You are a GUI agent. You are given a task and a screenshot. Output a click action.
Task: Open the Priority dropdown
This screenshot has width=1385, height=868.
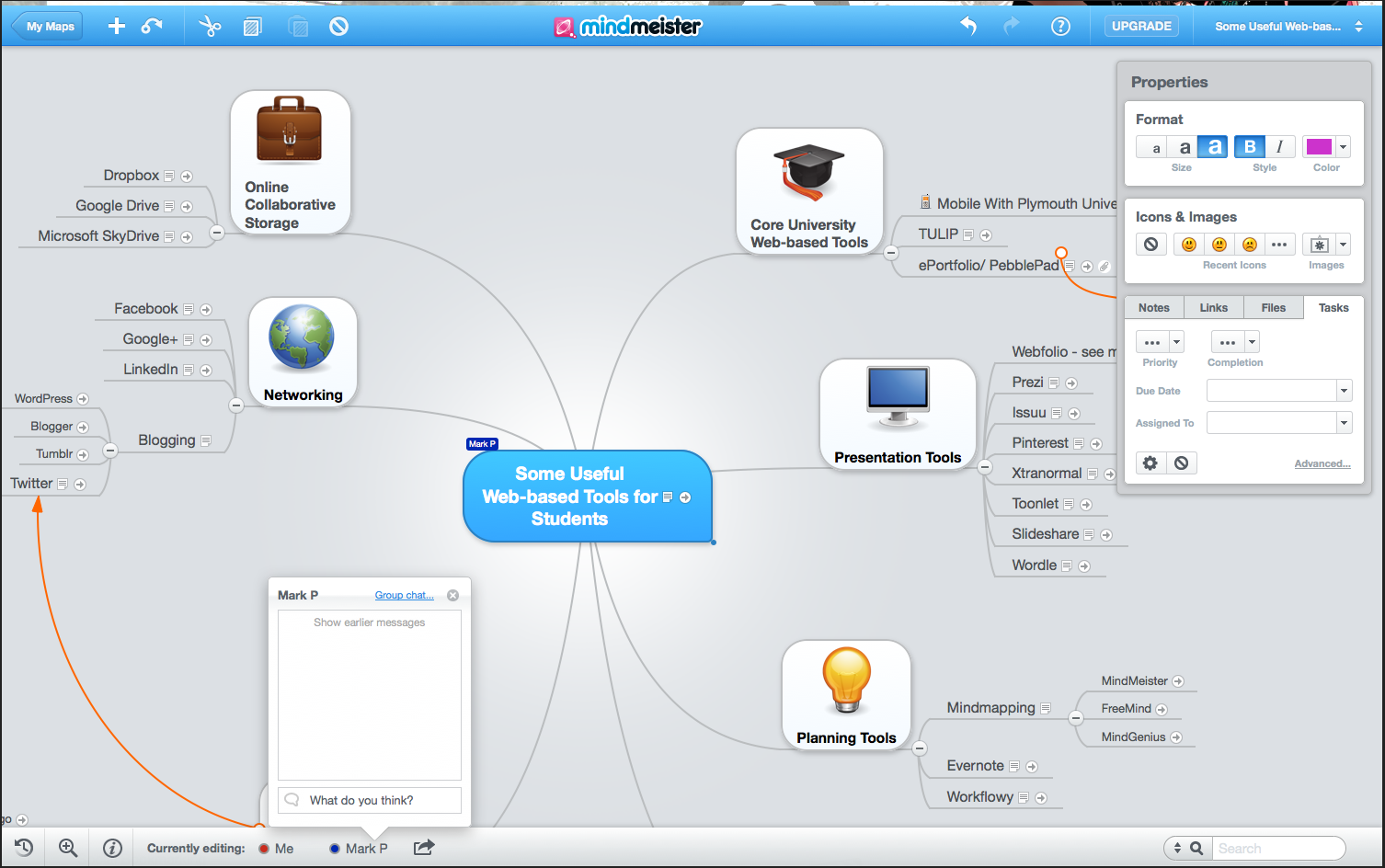(1160, 342)
